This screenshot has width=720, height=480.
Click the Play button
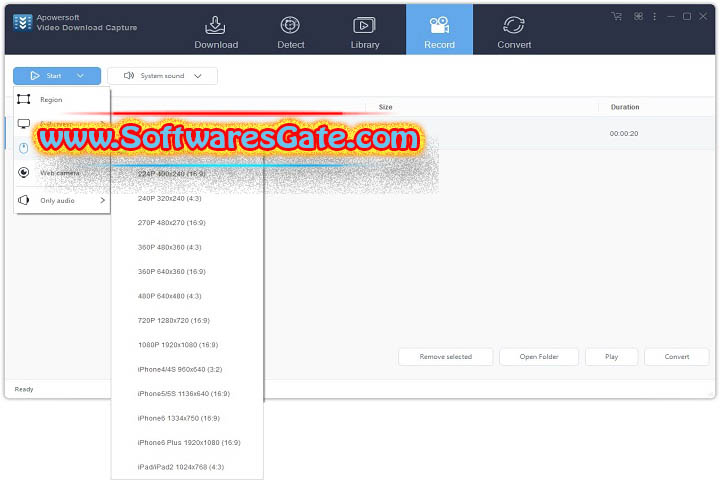pos(611,357)
